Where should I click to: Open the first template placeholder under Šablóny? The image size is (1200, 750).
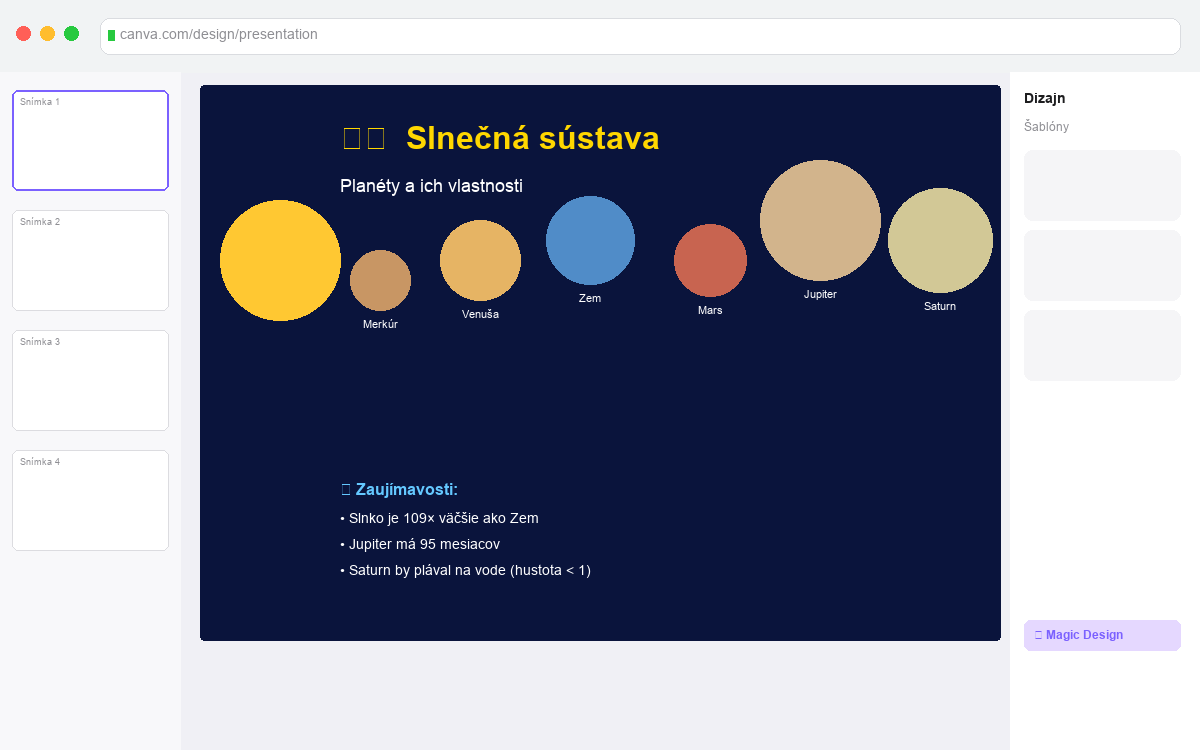click(x=1101, y=185)
